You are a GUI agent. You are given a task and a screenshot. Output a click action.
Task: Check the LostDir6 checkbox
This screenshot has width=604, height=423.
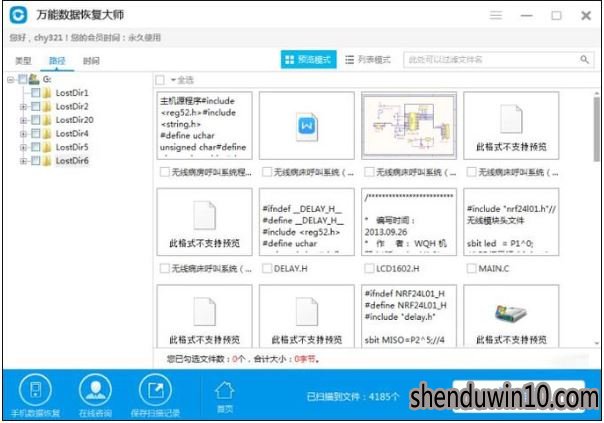pos(35,160)
